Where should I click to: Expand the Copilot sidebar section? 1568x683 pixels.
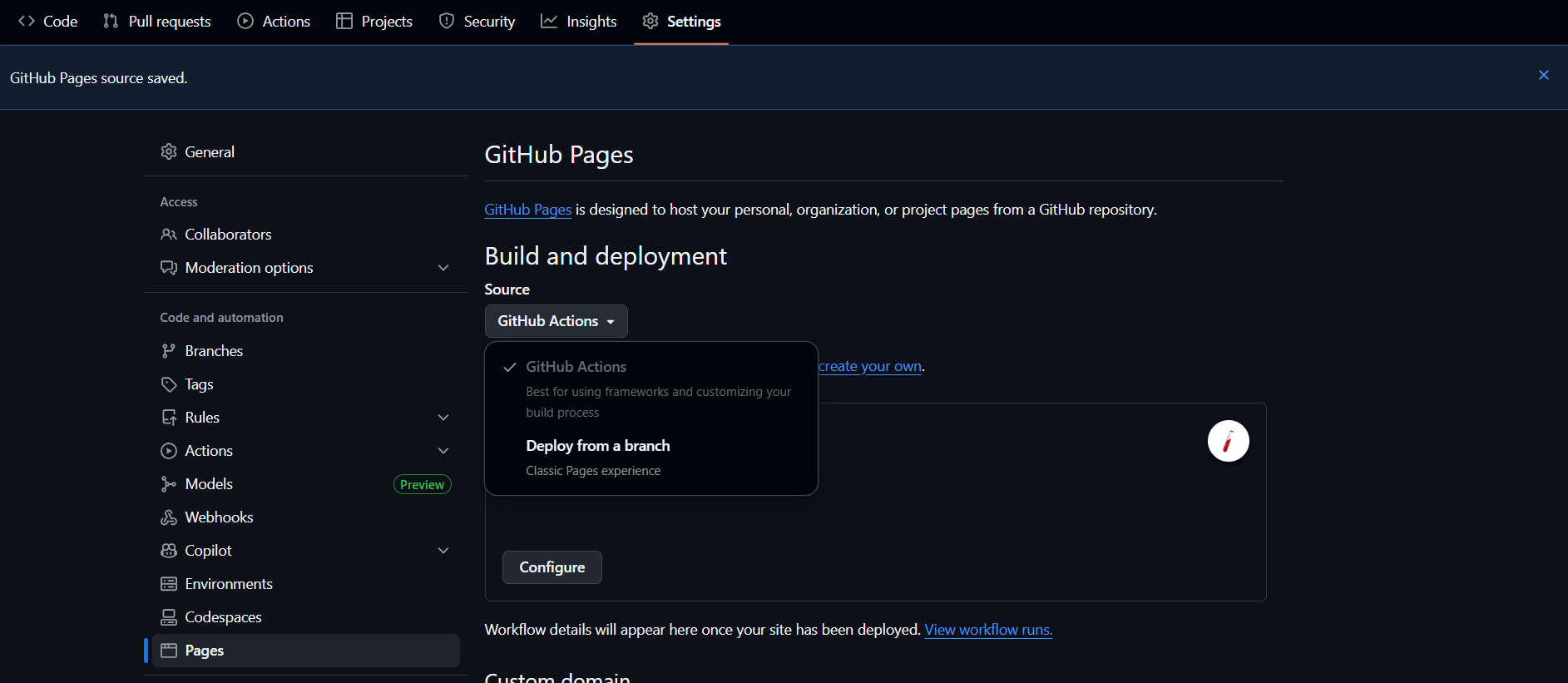coord(443,551)
